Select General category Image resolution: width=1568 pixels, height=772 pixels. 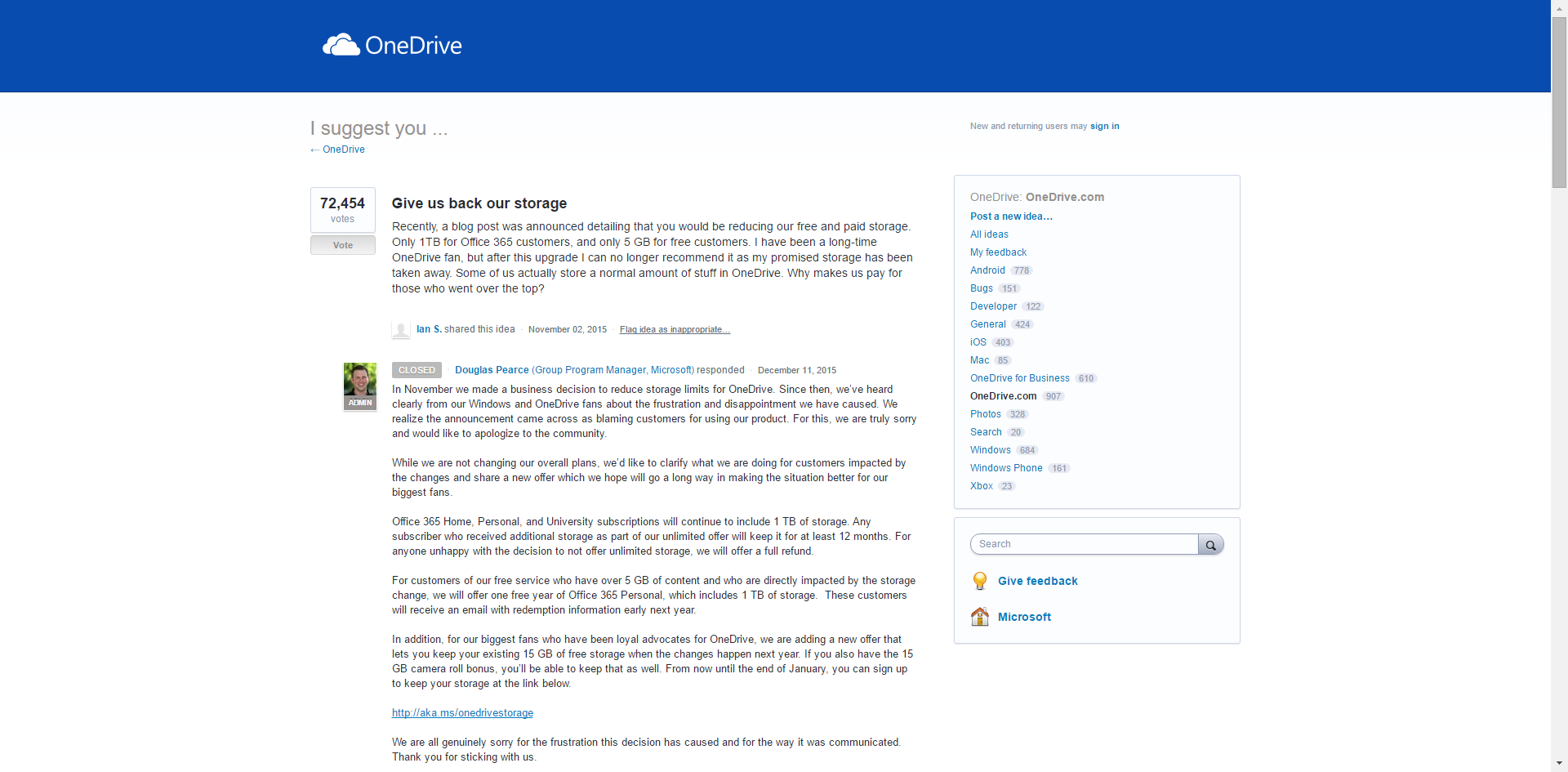click(988, 324)
